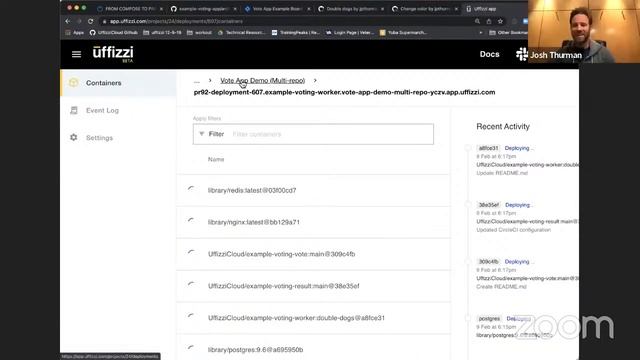Open the library/redis:latest@03f00cd7 container
Screen dimensions: 640x360
point(252,190)
